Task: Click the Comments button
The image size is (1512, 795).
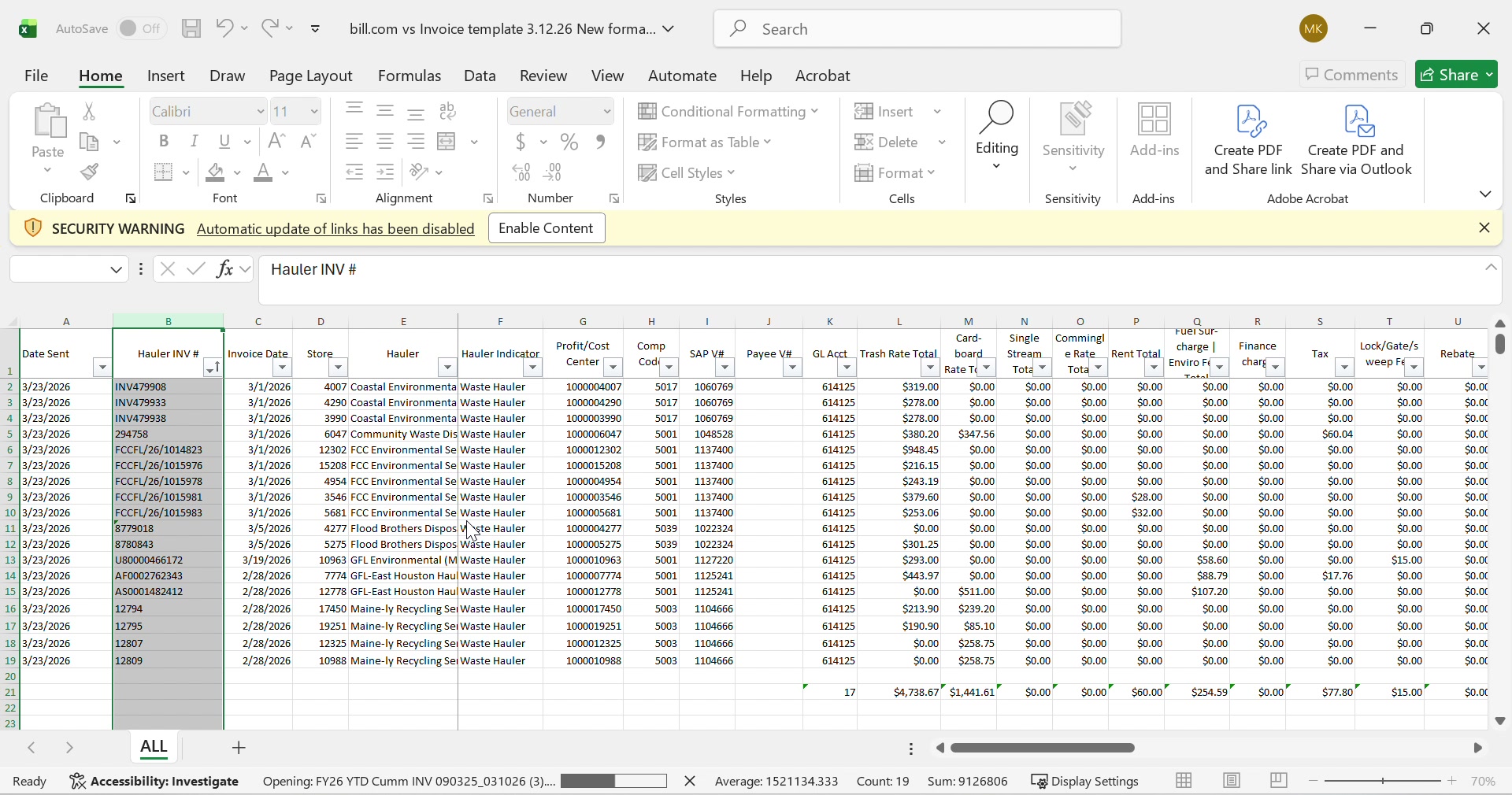Action: 1351,75
